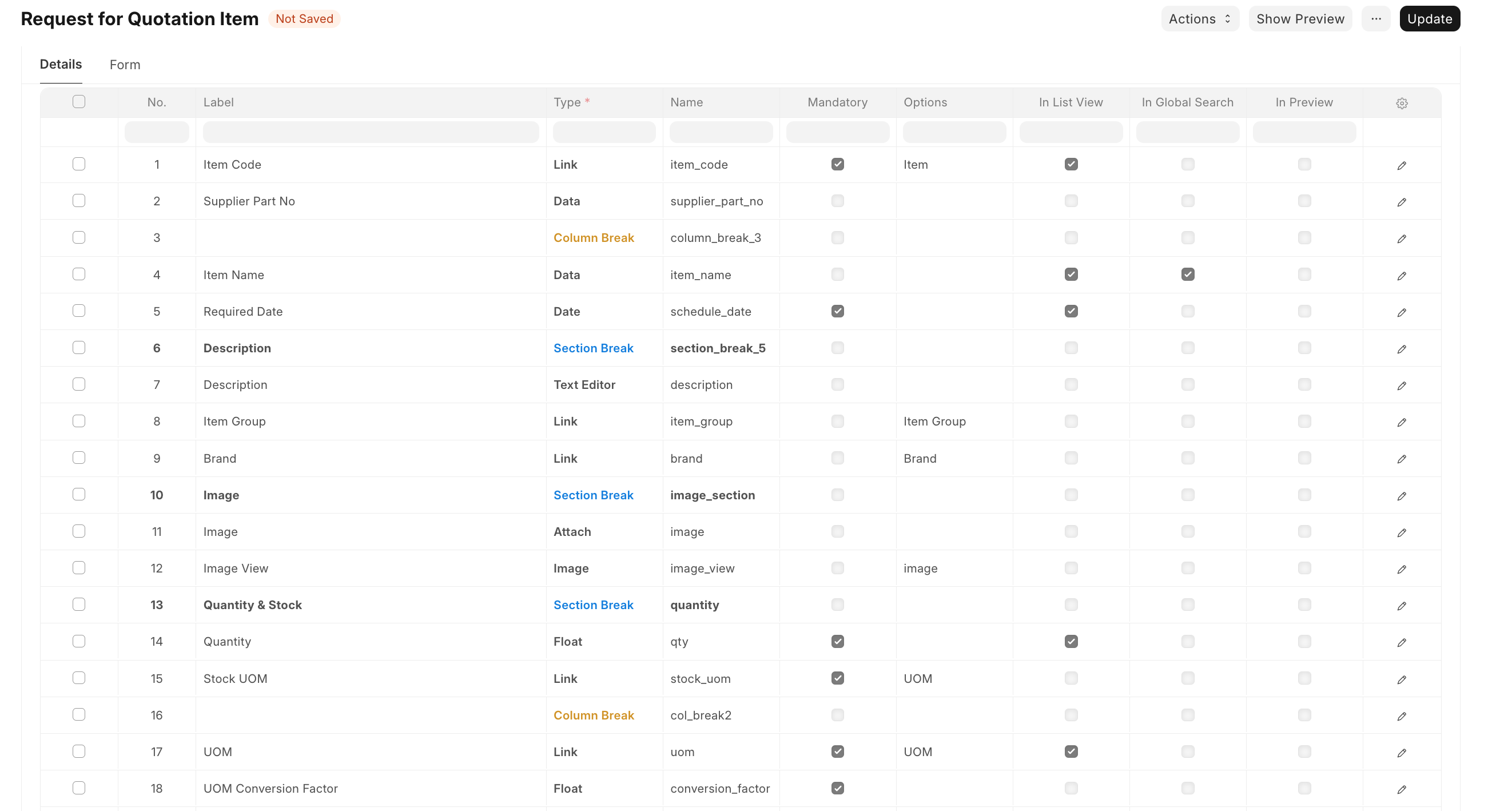
Task: Open the Mandatory column filter field
Action: tap(837, 132)
